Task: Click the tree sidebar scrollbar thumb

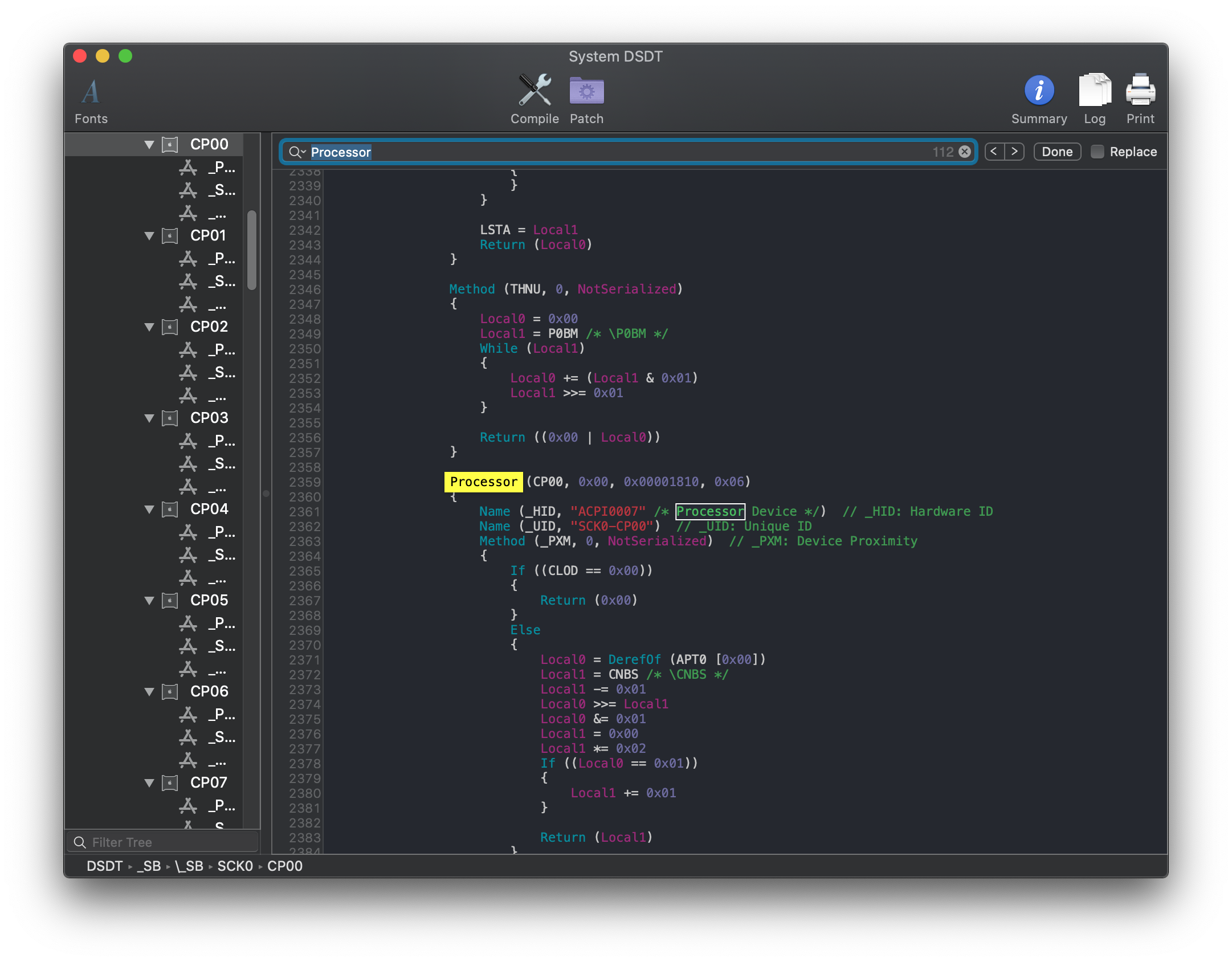Action: click(x=252, y=251)
